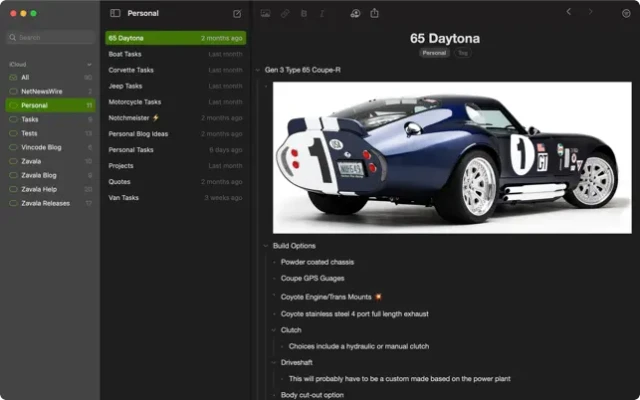This screenshot has width=640, height=400.
Task: Collapse the Clutch outline row
Action: 273,329
